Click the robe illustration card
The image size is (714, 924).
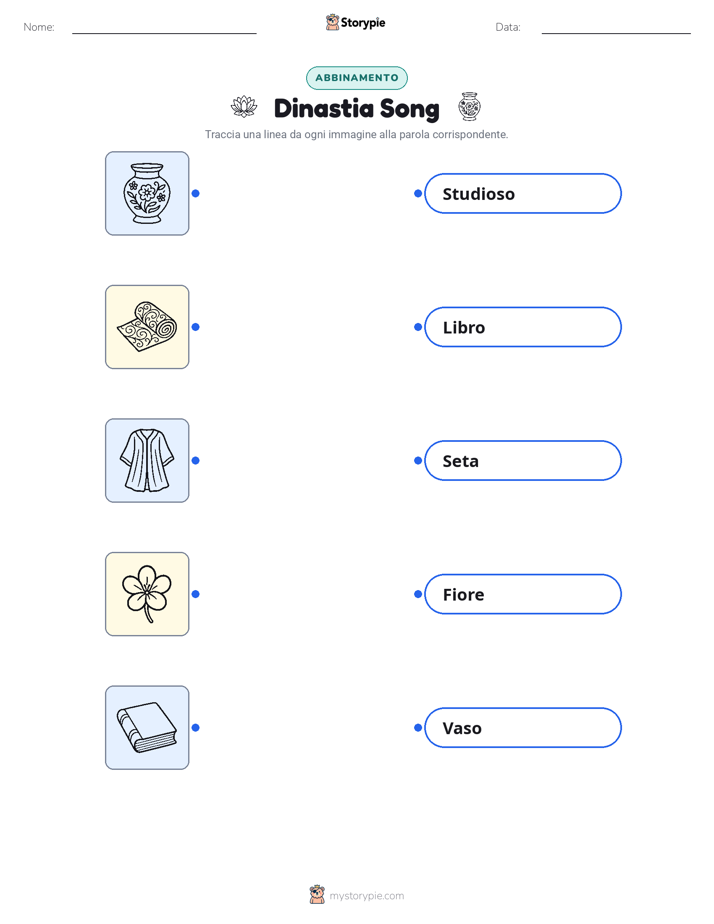pyautogui.click(x=147, y=460)
